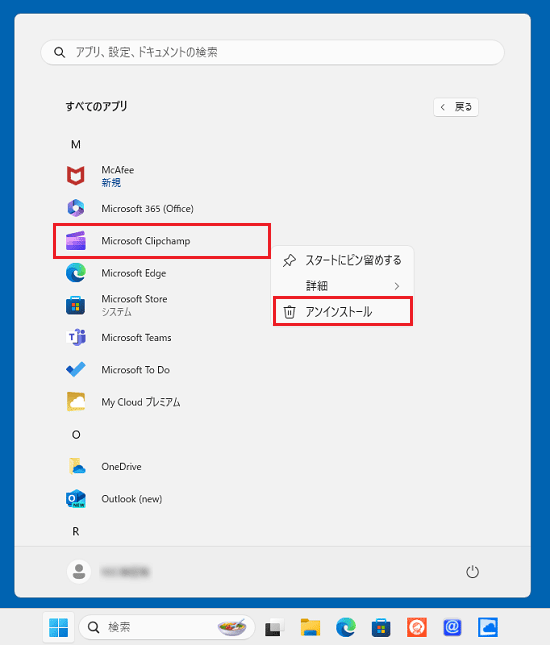Select スタートにピン留めする in the context menu
The height and width of the screenshot is (645, 550).
click(x=342, y=260)
